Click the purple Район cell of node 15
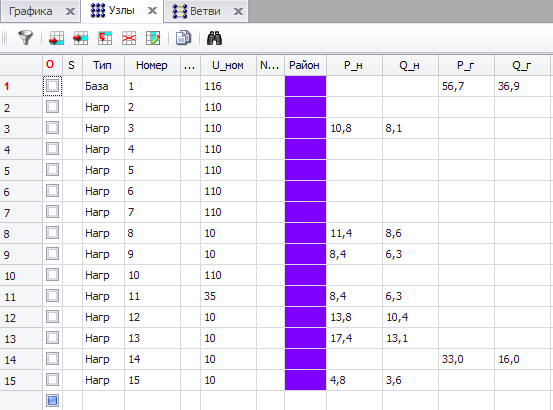553x410 pixels. pyautogui.click(x=305, y=380)
